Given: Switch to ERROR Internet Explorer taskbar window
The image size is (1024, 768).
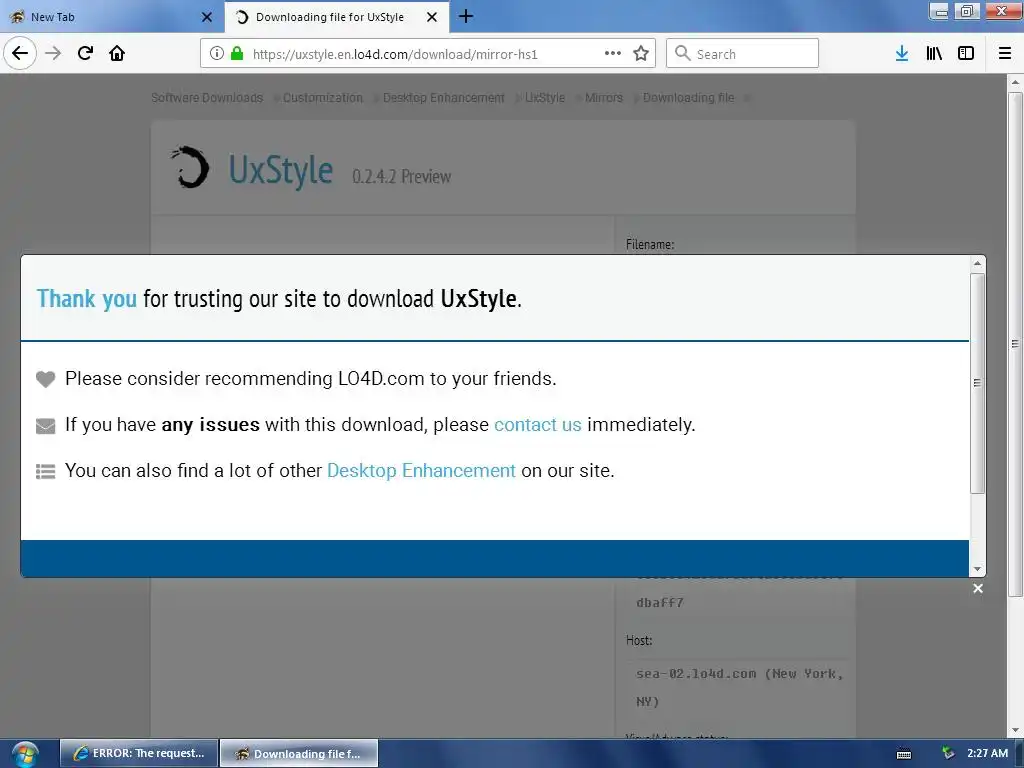Looking at the screenshot, I should (x=139, y=753).
